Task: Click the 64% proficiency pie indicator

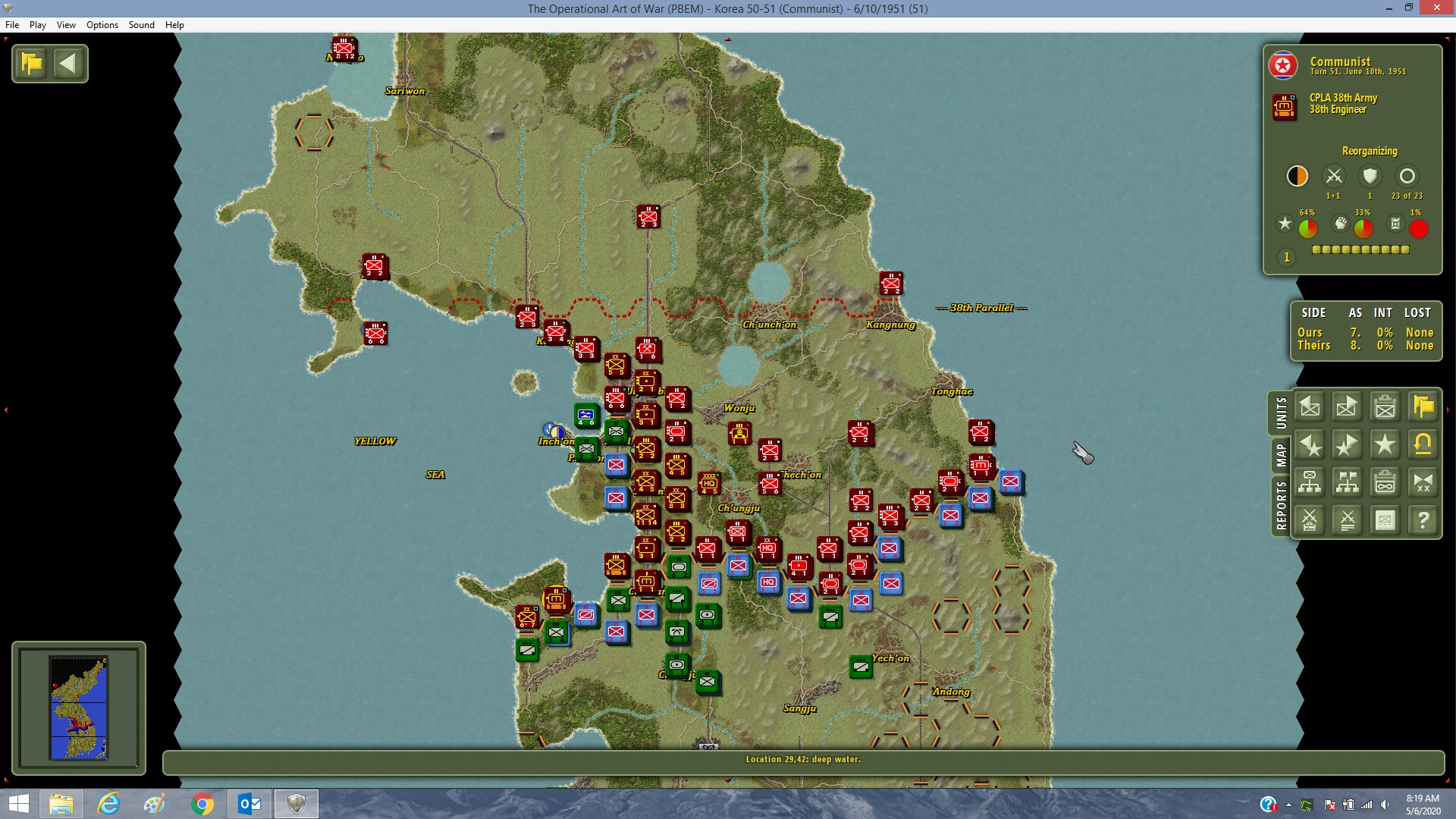Action: click(x=1308, y=228)
